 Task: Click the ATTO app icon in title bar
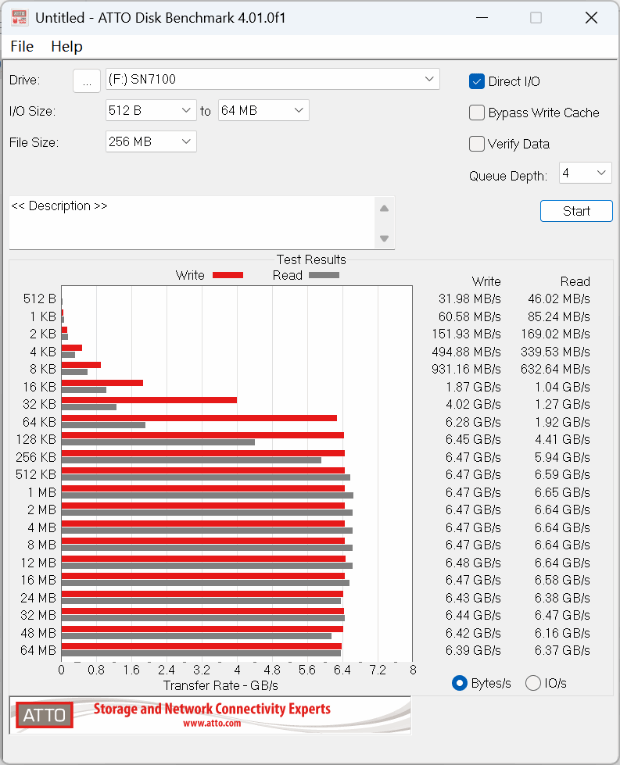pos(19,18)
